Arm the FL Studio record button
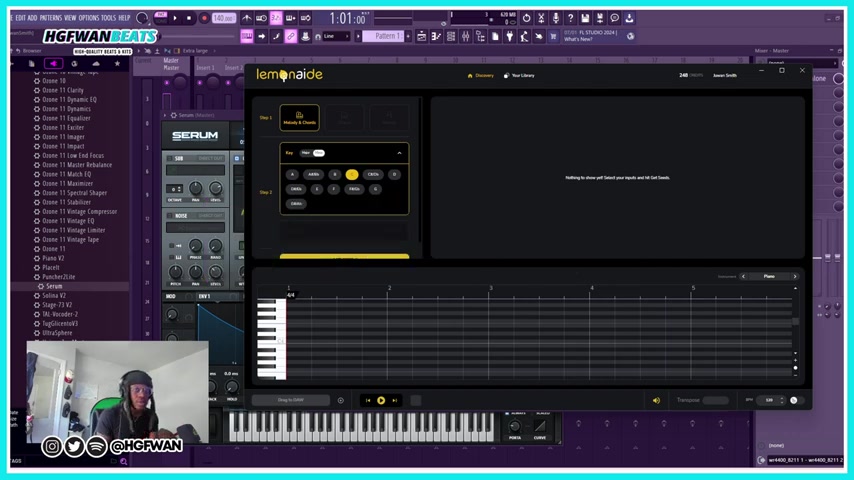Screen dimensions: 854x480 pos(204,18)
